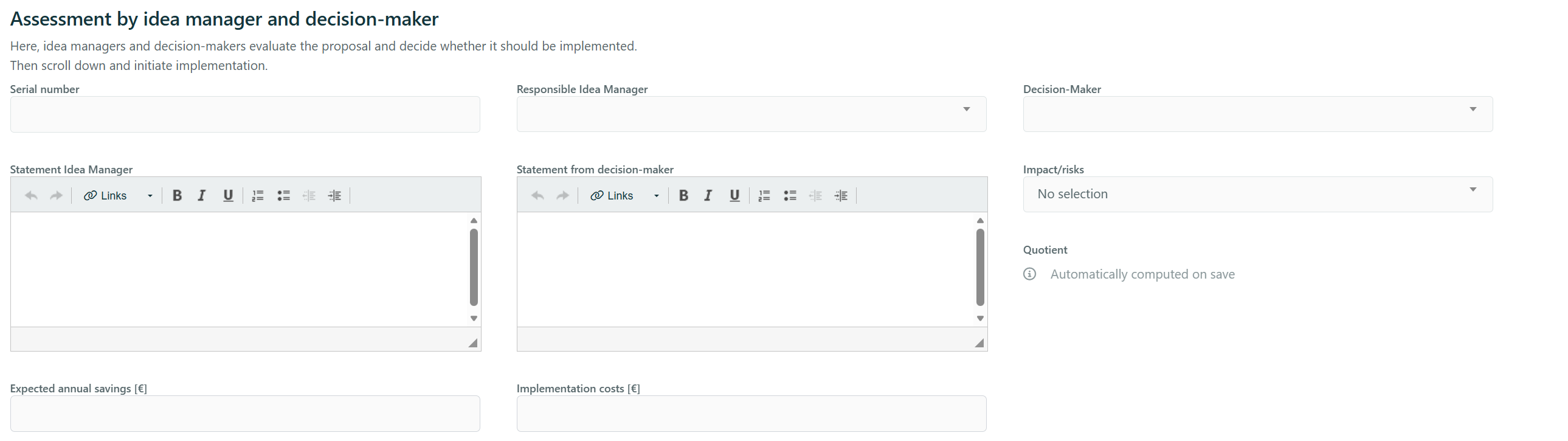Increase indent in the Statement Idea Manager editor
Screen dimensions: 1568x441
(x=334, y=195)
